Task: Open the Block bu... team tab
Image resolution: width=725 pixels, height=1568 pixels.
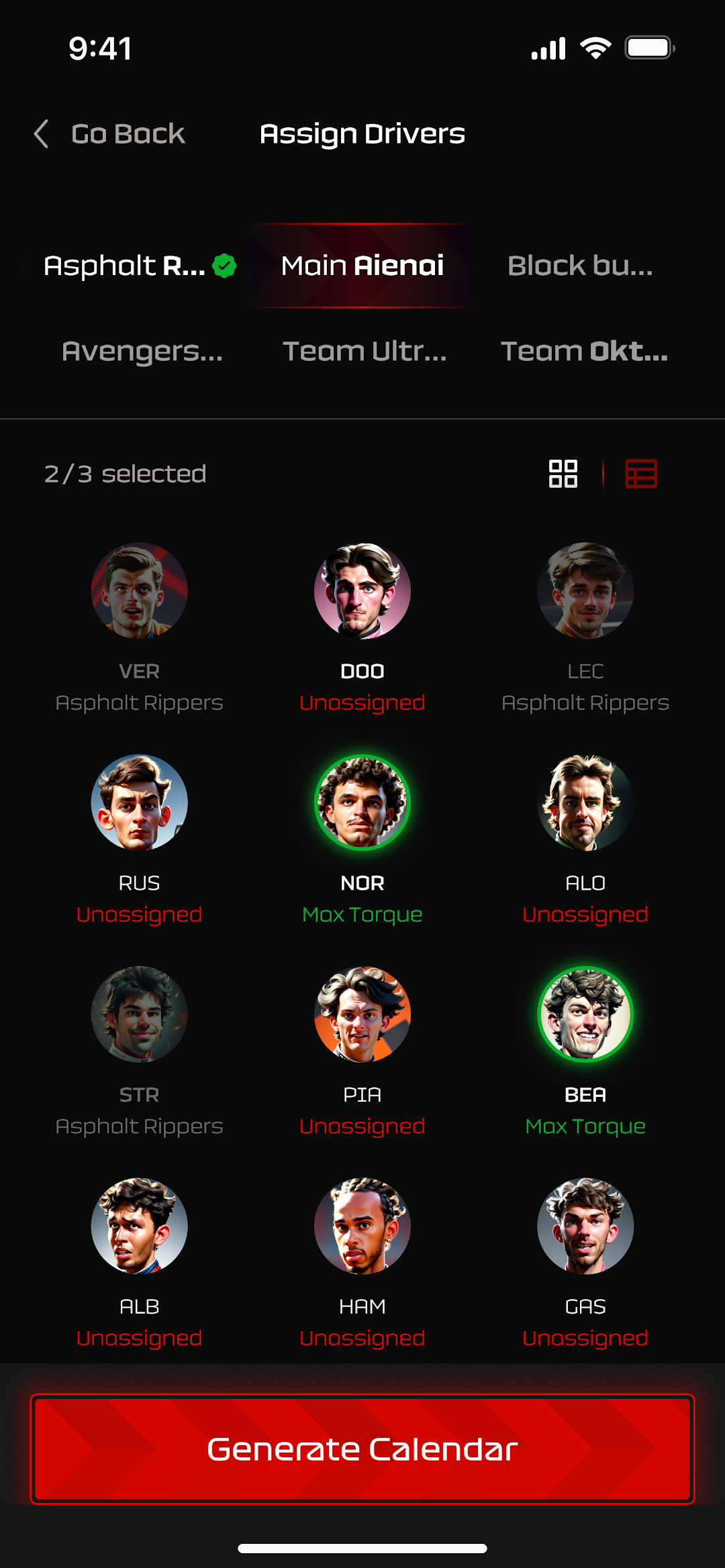Action: (580, 266)
